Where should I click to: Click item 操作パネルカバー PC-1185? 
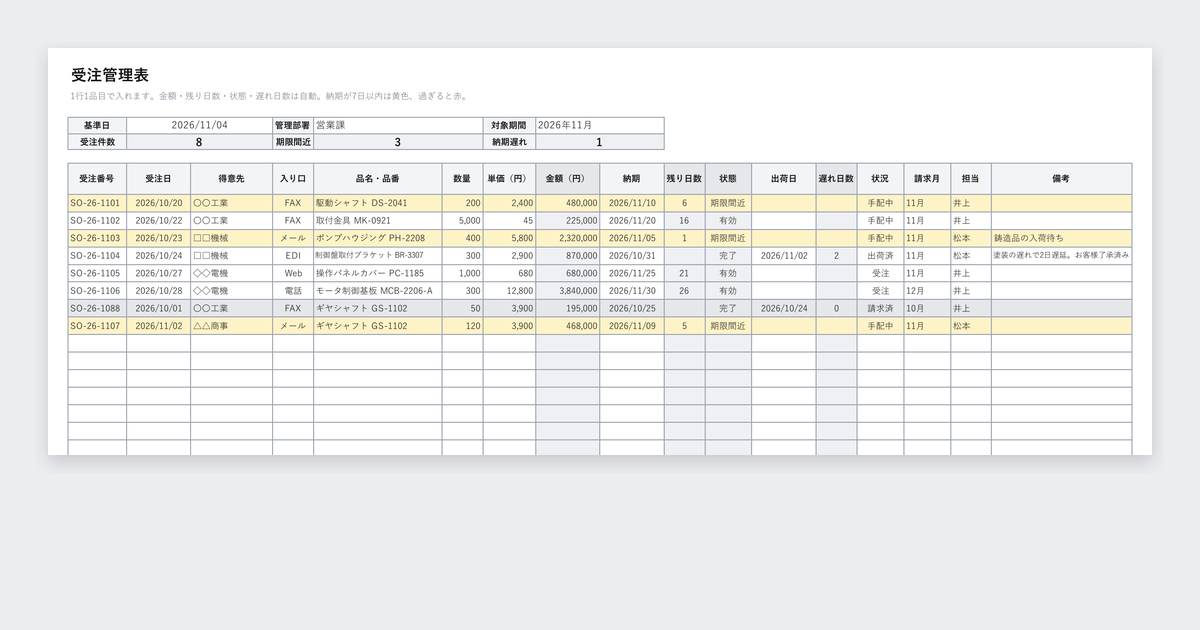point(378,273)
